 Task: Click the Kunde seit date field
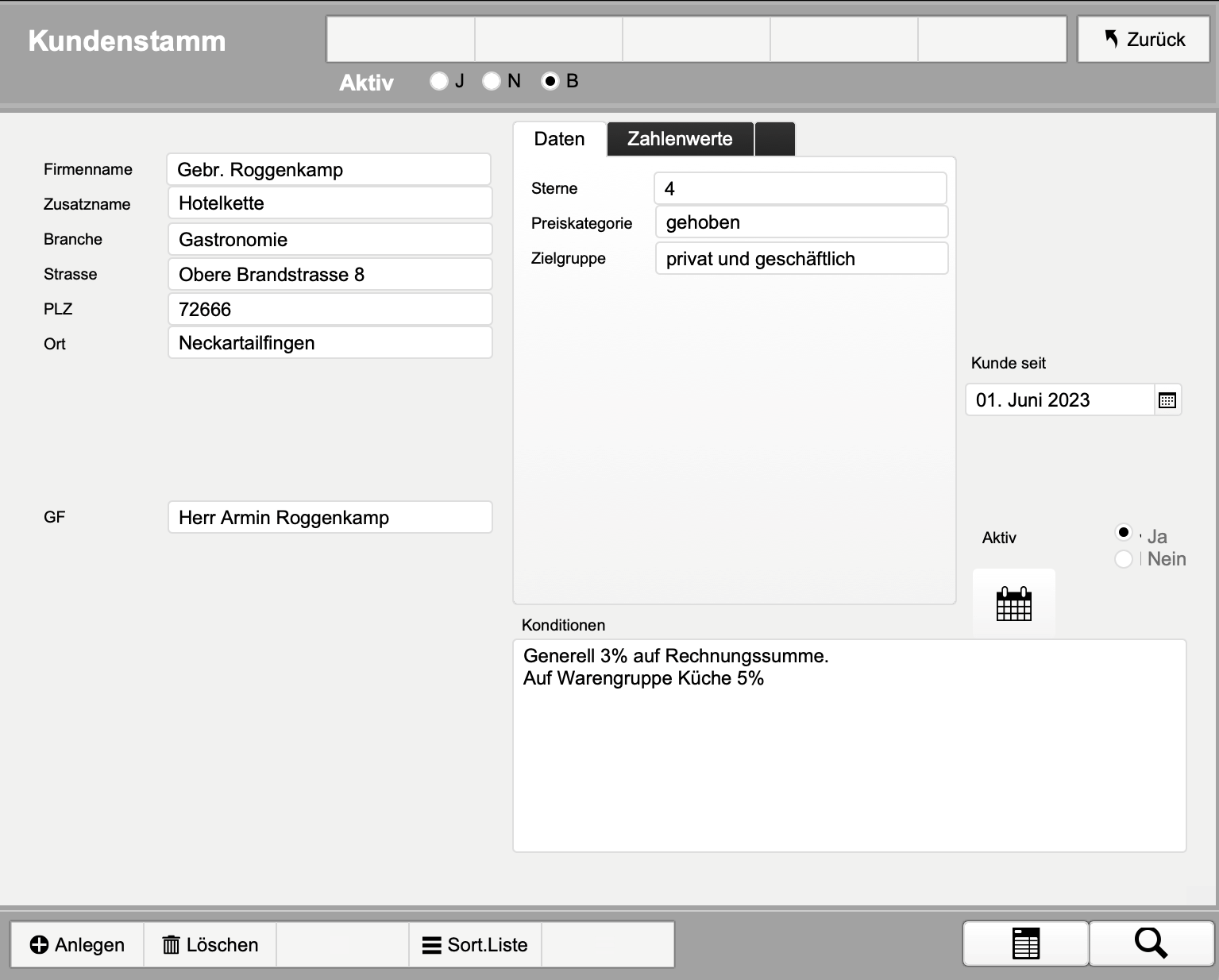pyautogui.click(x=1059, y=400)
